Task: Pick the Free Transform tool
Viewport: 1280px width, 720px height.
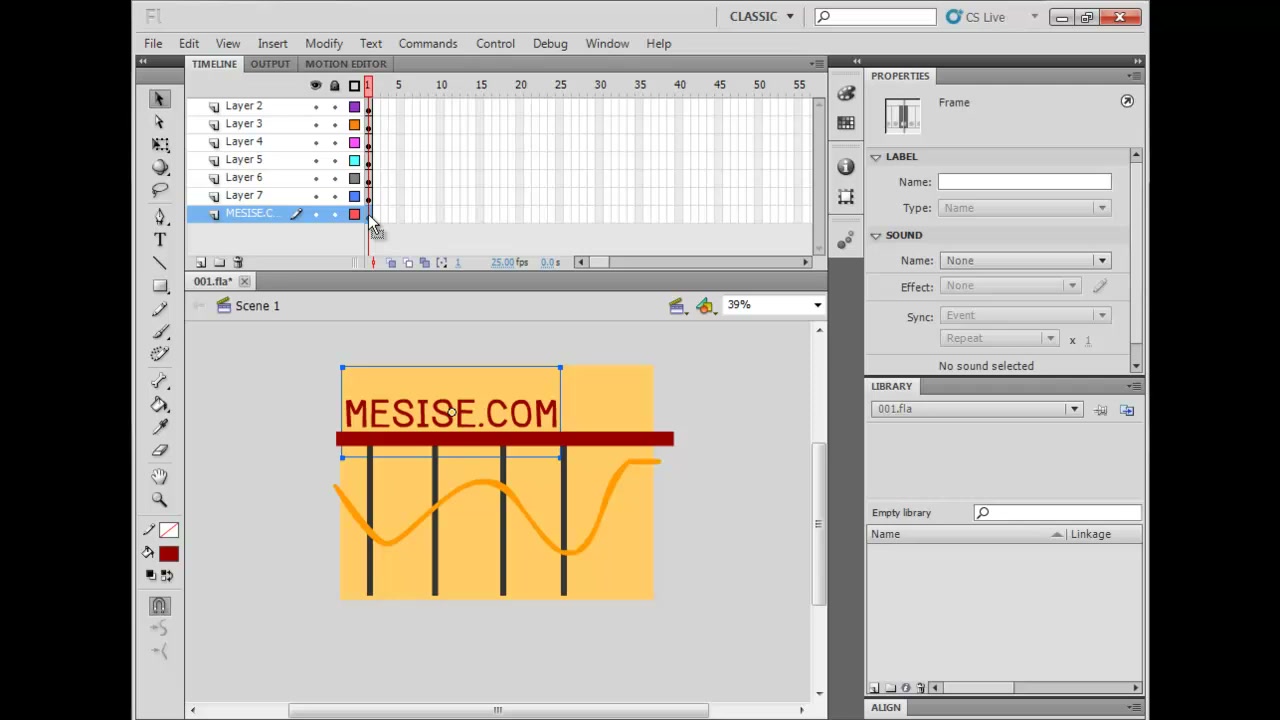Action: point(160,145)
